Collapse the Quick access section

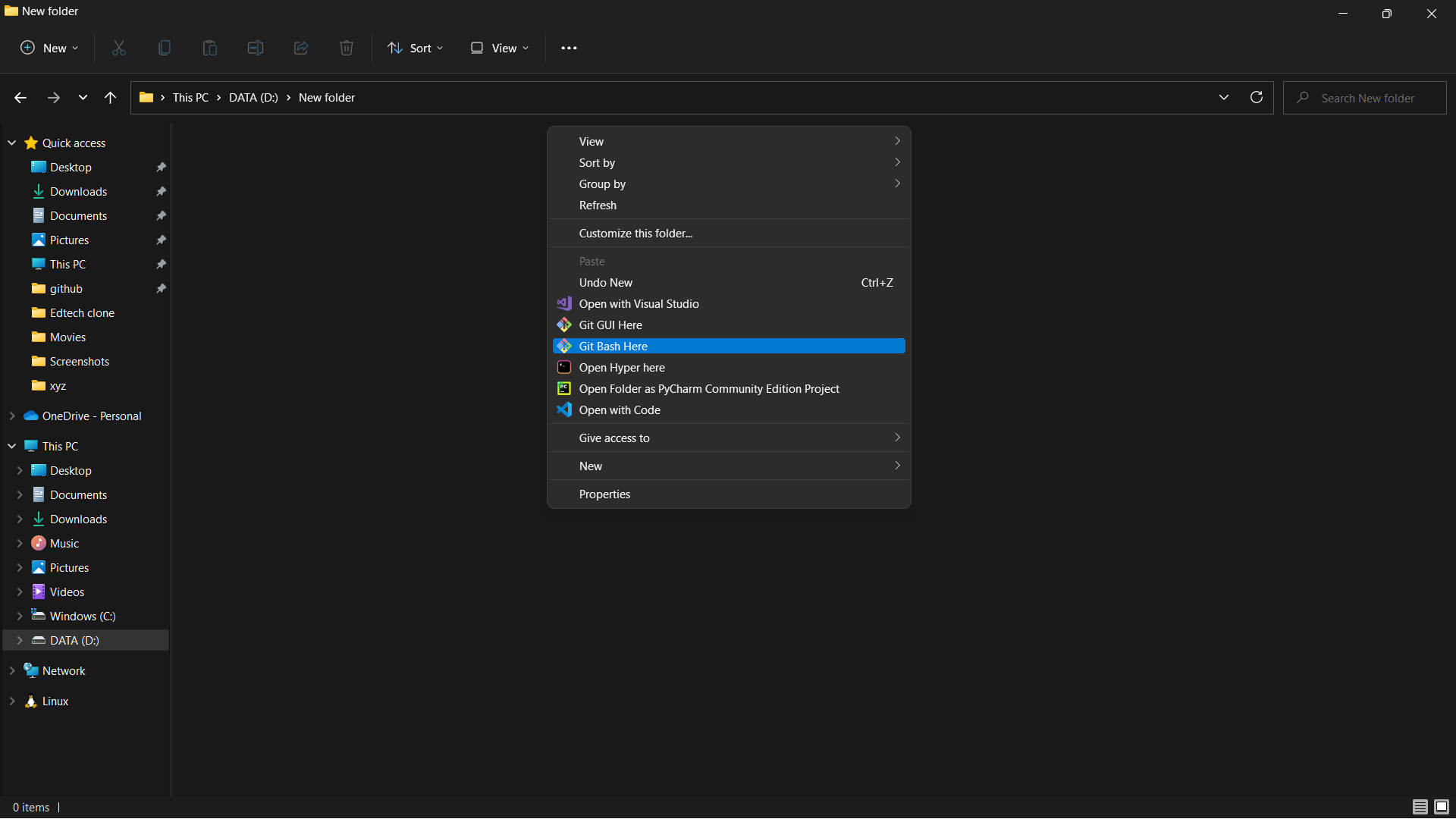(12, 143)
